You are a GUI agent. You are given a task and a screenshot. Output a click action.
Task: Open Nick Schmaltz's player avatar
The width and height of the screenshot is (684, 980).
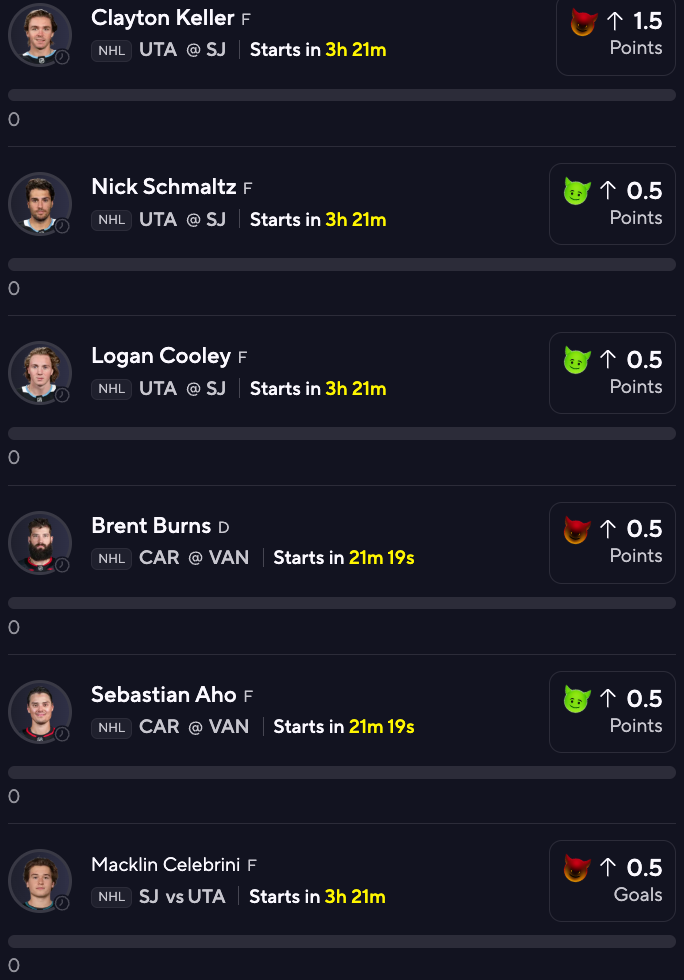click(x=40, y=204)
